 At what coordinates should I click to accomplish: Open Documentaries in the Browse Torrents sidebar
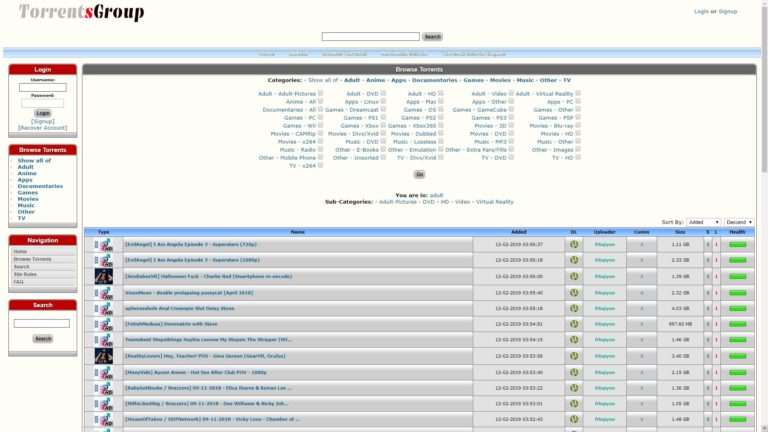click(x=40, y=186)
